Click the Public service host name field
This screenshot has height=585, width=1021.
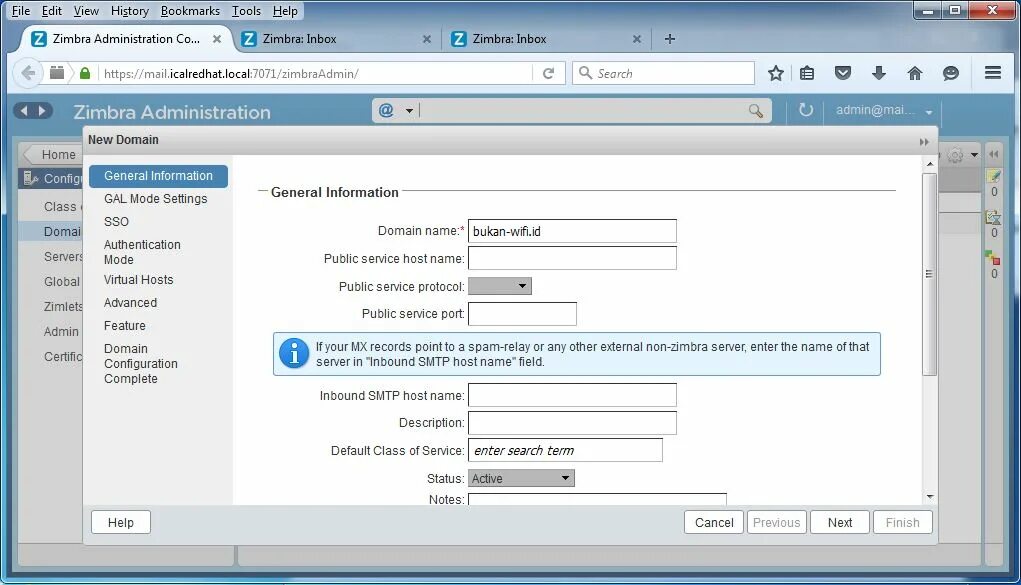[572, 258]
